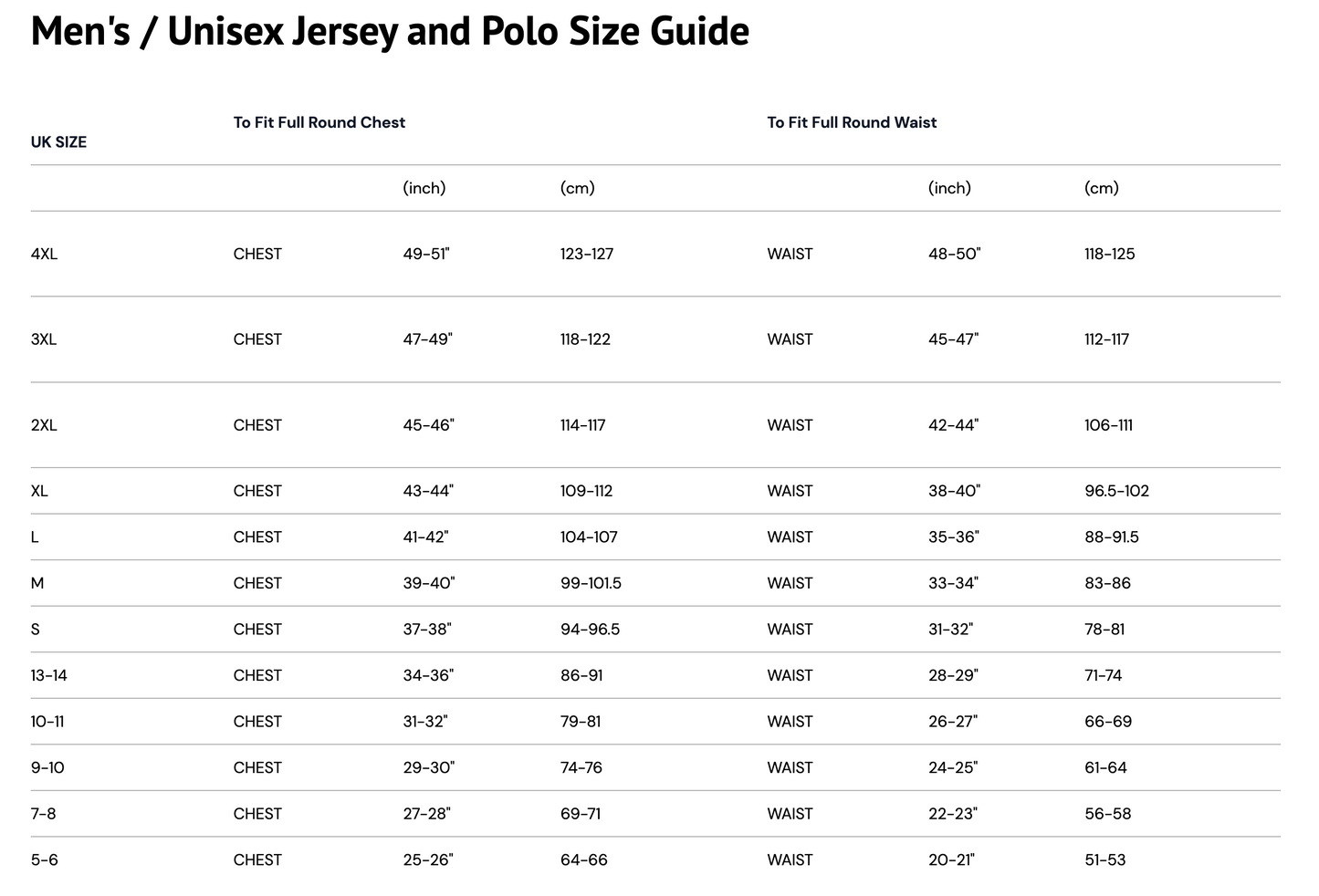Click the 7–8 size label
This screenshot has height=896, width=1319.
coord(43,814)
